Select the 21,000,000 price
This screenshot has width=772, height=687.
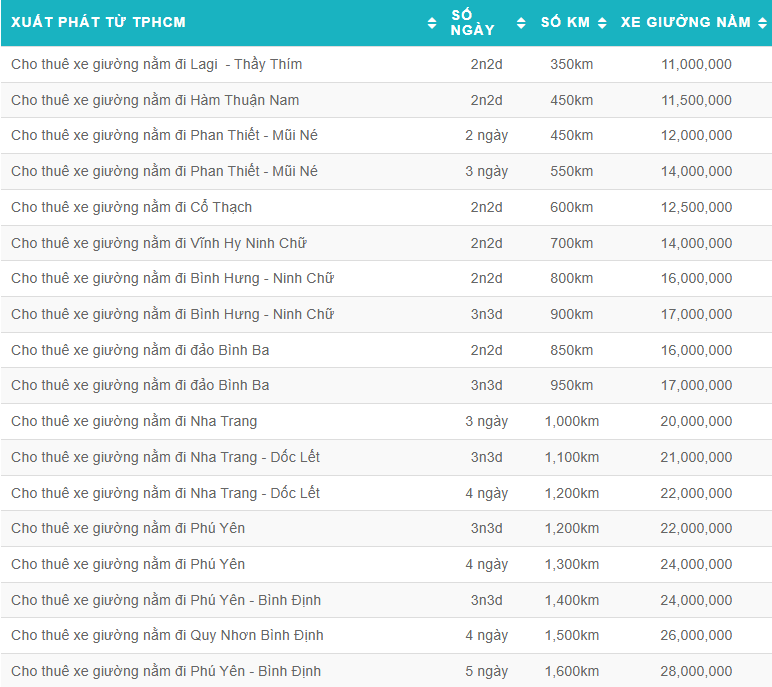(x=696, y=458)
